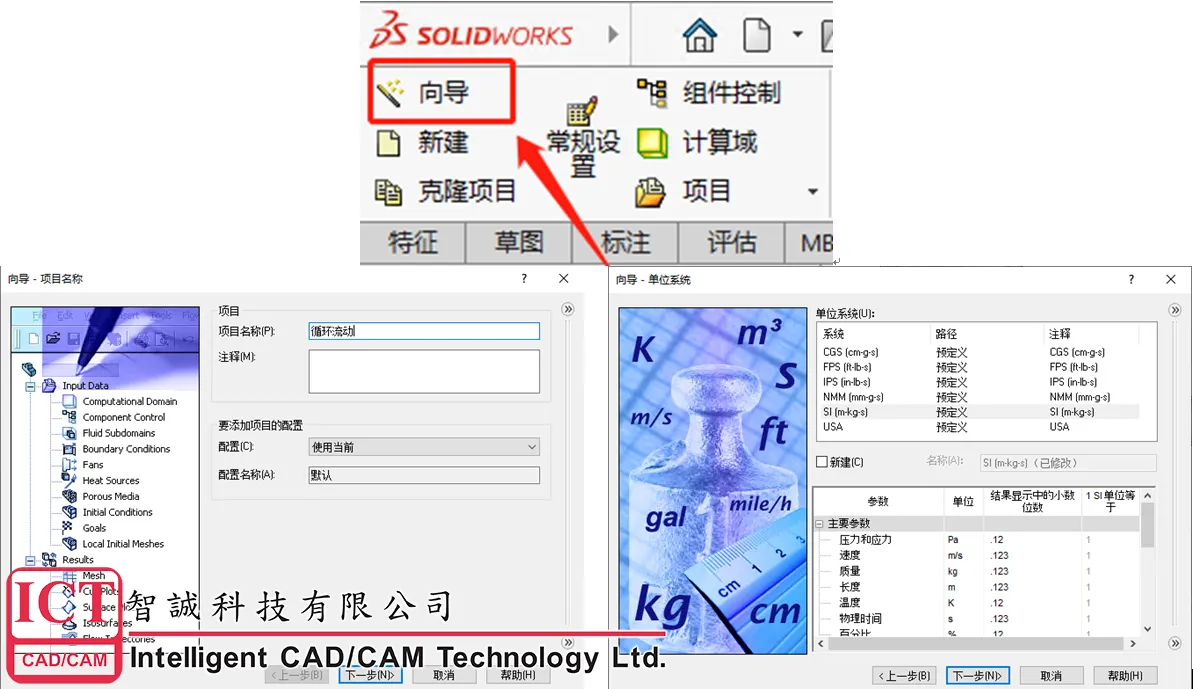Open the 配置 dropdown showing 使用当前
The height and width of the screenshot is (689, 1193).
tap(424, 447)
